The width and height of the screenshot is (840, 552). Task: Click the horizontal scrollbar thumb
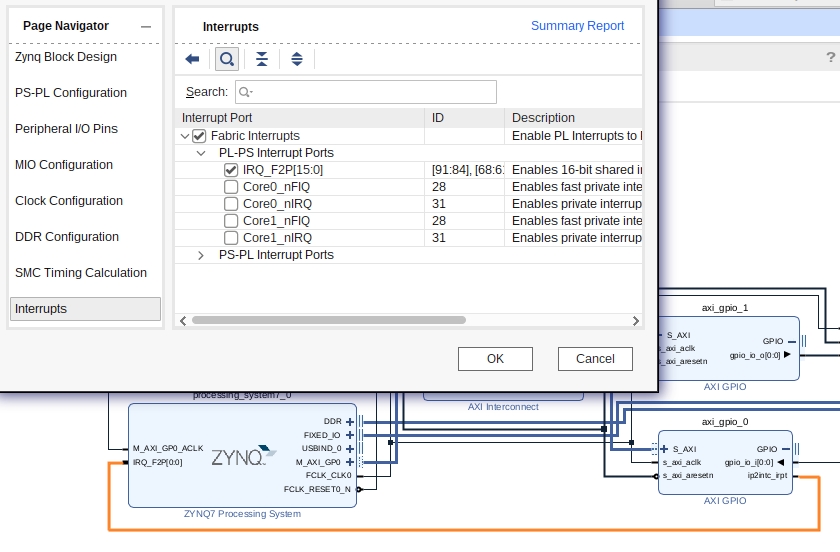pyautogui.click(x=329, y=320)
